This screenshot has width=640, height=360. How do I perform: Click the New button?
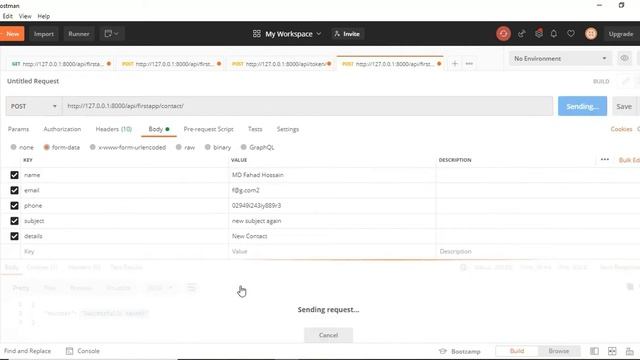coord(12,33)
